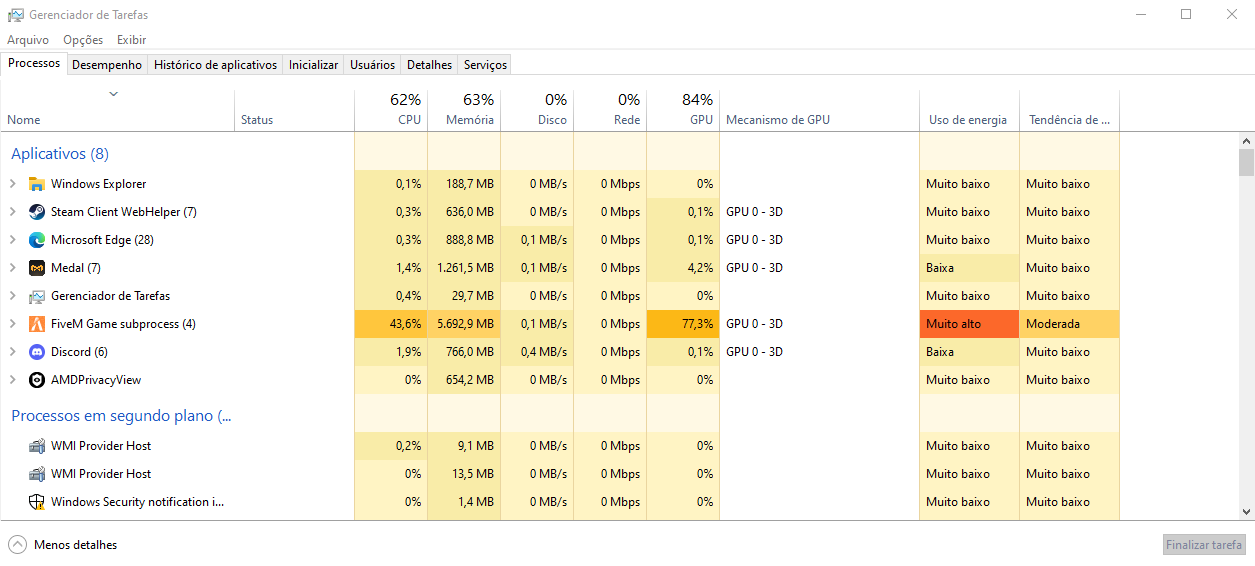Click the Windows Explorer folder icon

(37, 184)
